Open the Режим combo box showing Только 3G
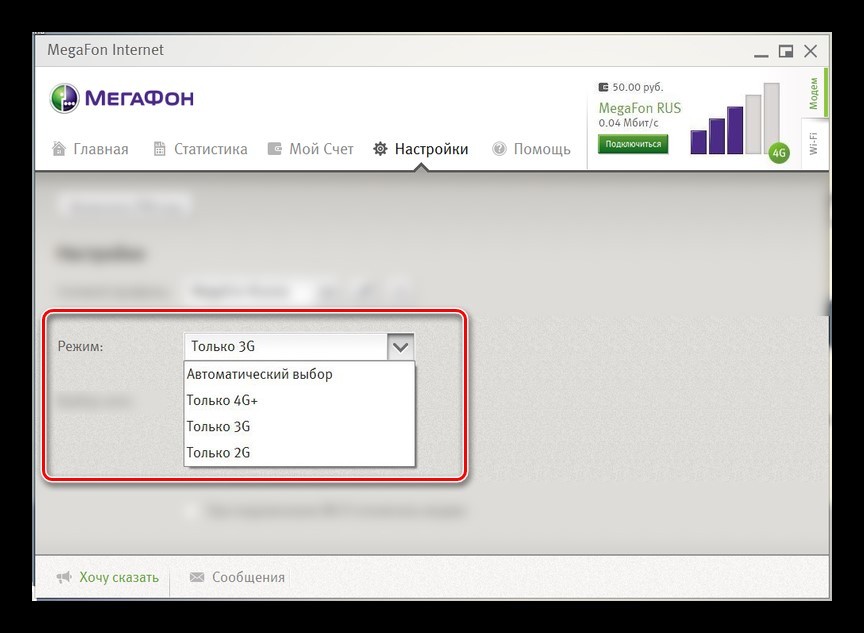This screenshot has height=633, width=864. tap(299, 347)
